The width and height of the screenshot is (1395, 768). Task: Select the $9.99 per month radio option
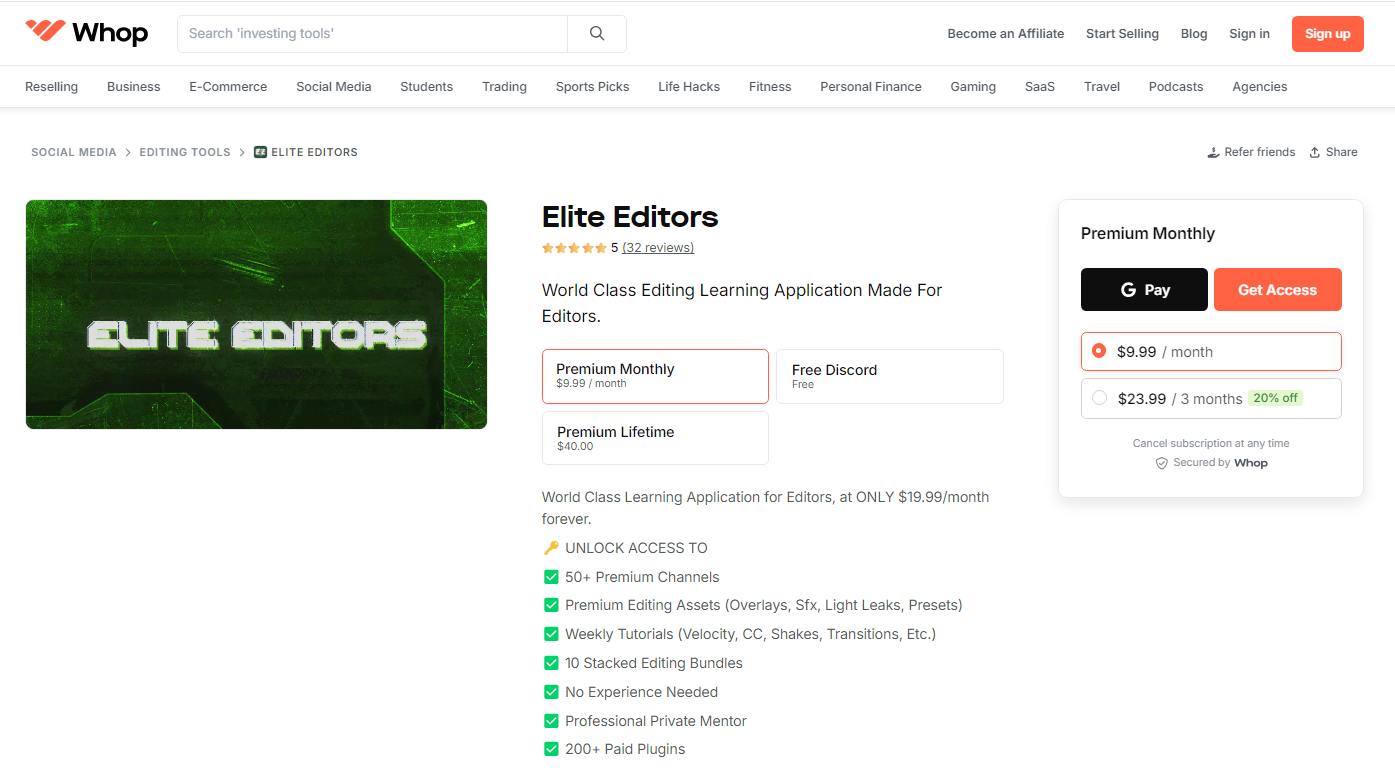click(1100, 351)
